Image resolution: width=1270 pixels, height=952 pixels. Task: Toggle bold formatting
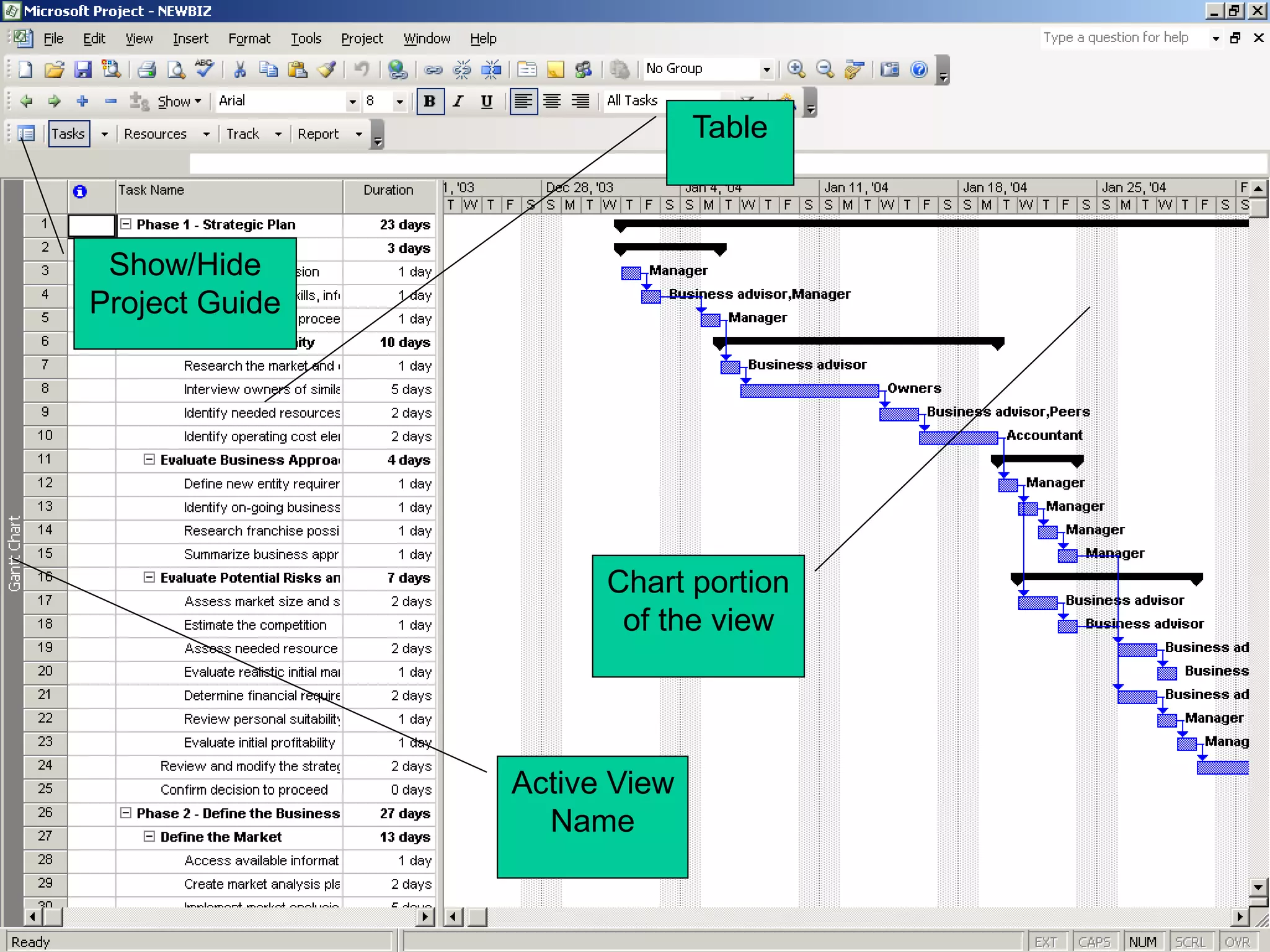(x=430, y=102)
